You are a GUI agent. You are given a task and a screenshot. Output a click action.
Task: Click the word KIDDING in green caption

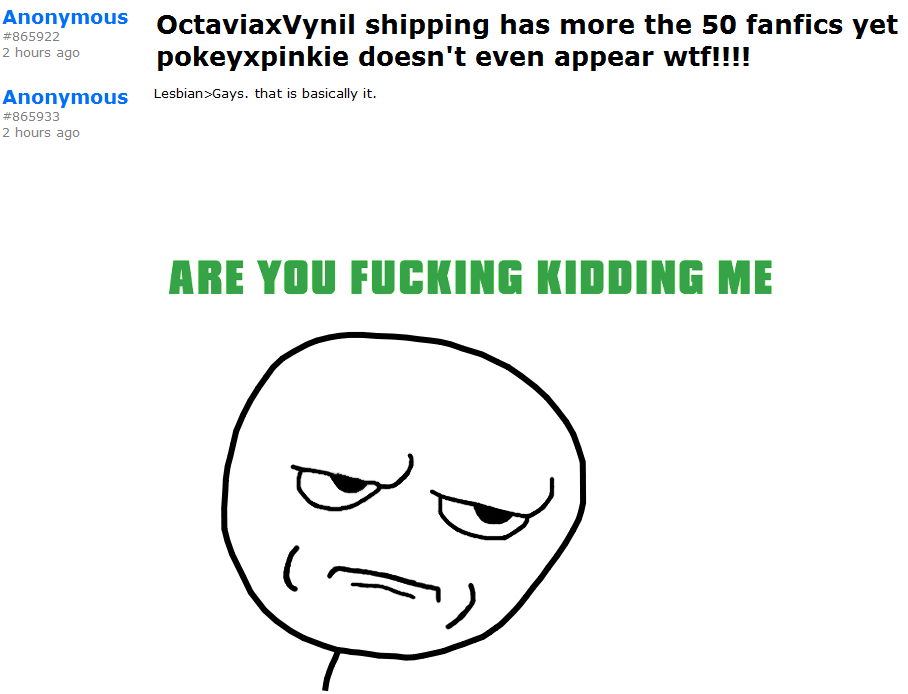(x=621, y=277)
